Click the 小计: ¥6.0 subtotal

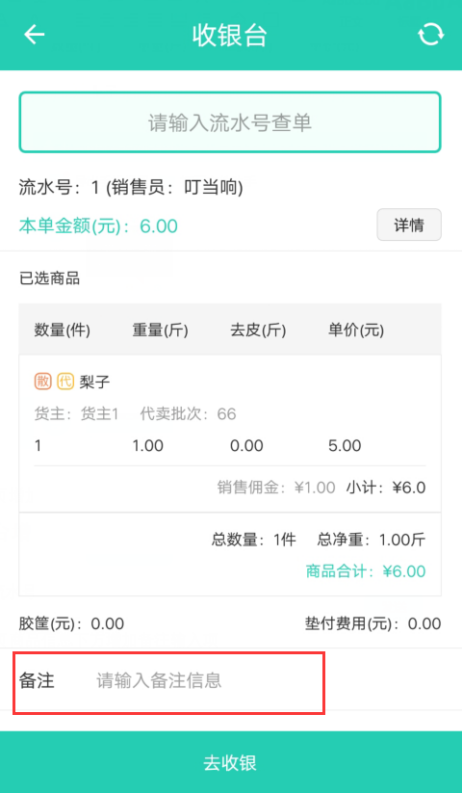pyautogui.click(x=386, y=488)
